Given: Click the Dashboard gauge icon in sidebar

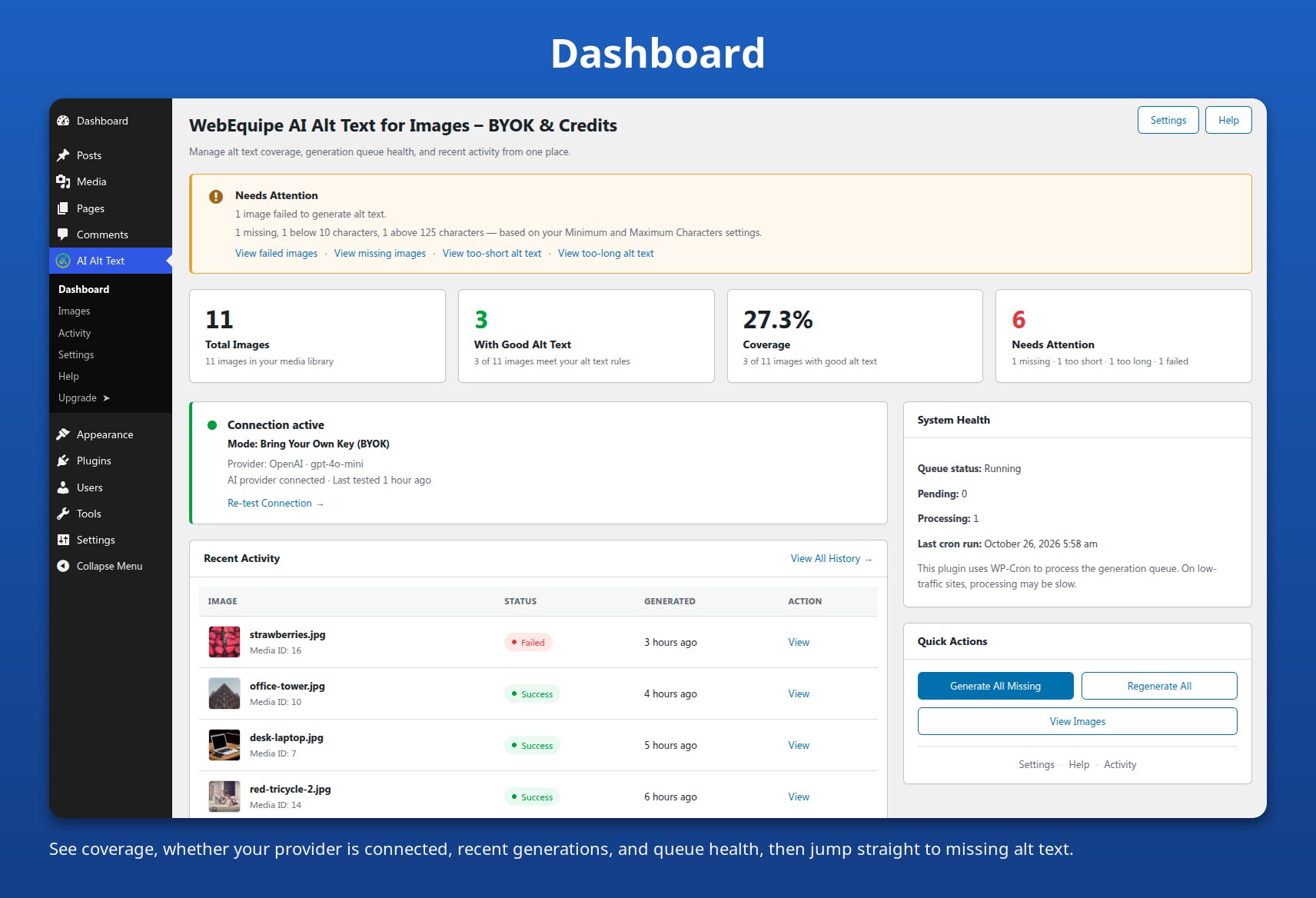Looking at the screenshot, I should click(x=63, y=121).
